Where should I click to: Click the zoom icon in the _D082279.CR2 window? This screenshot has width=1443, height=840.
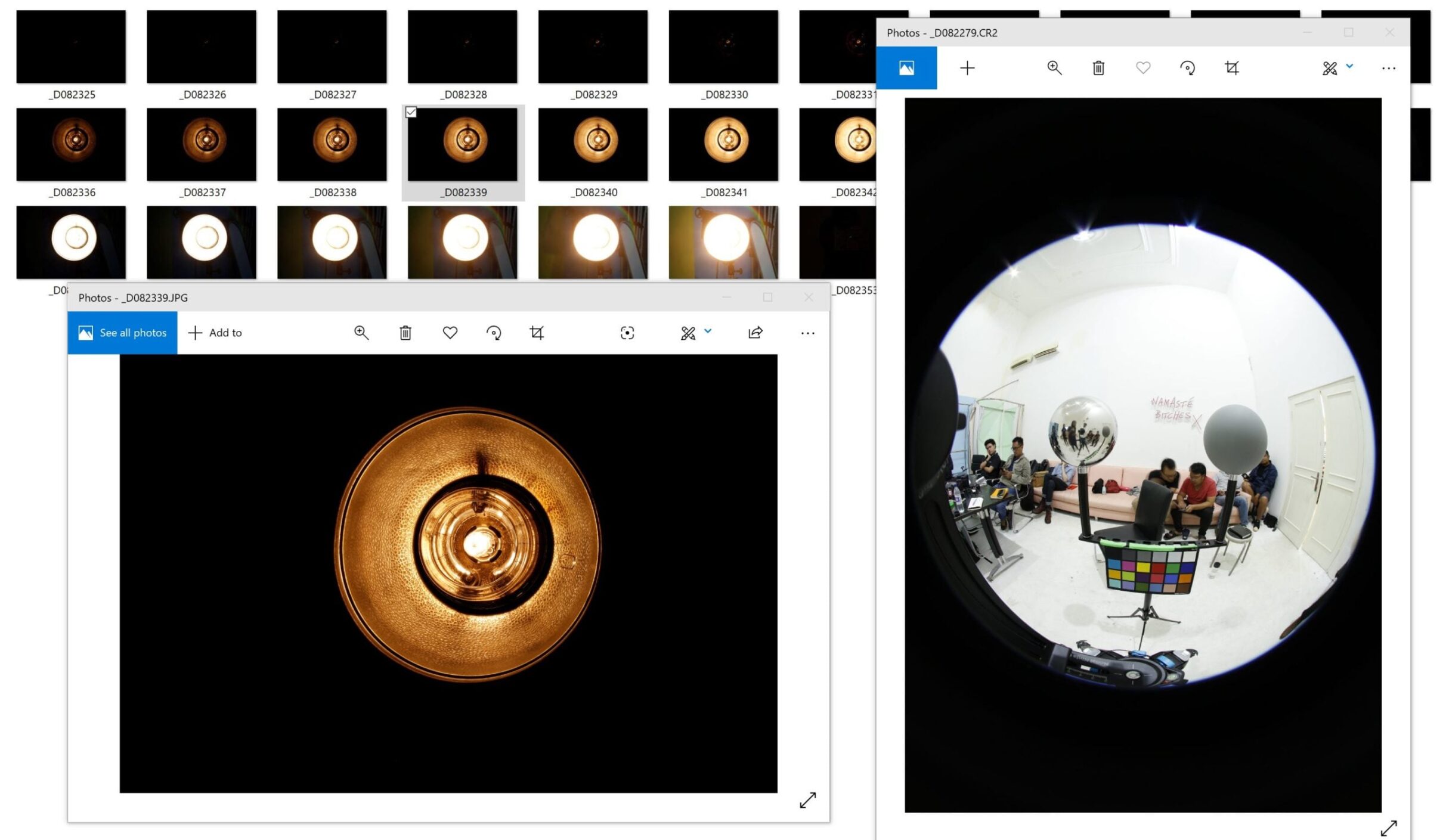(x=1054, y=68)
